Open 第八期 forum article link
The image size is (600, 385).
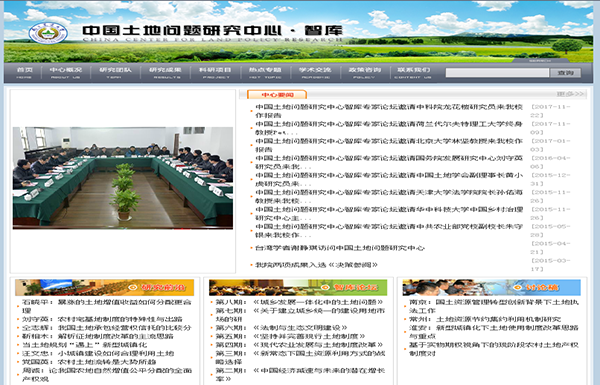[x=299, y=302]
